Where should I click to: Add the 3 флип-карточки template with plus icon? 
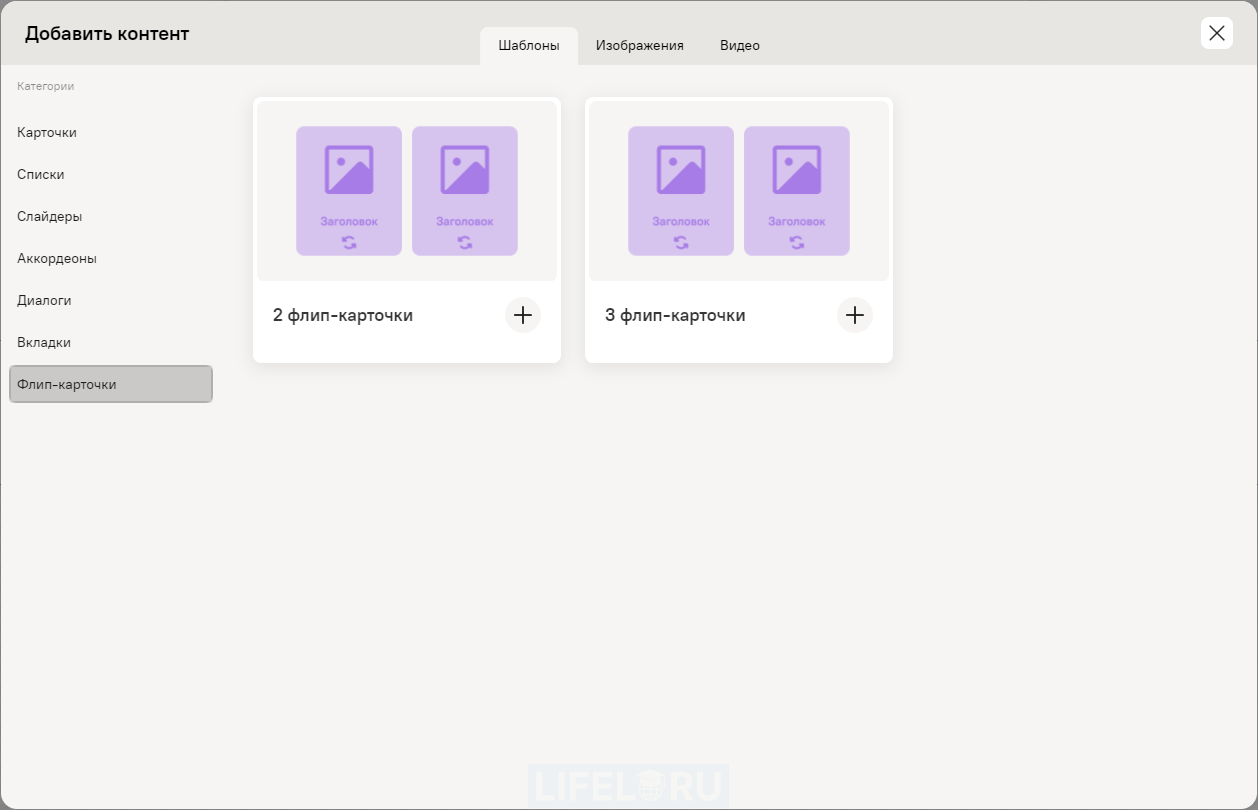854,315
